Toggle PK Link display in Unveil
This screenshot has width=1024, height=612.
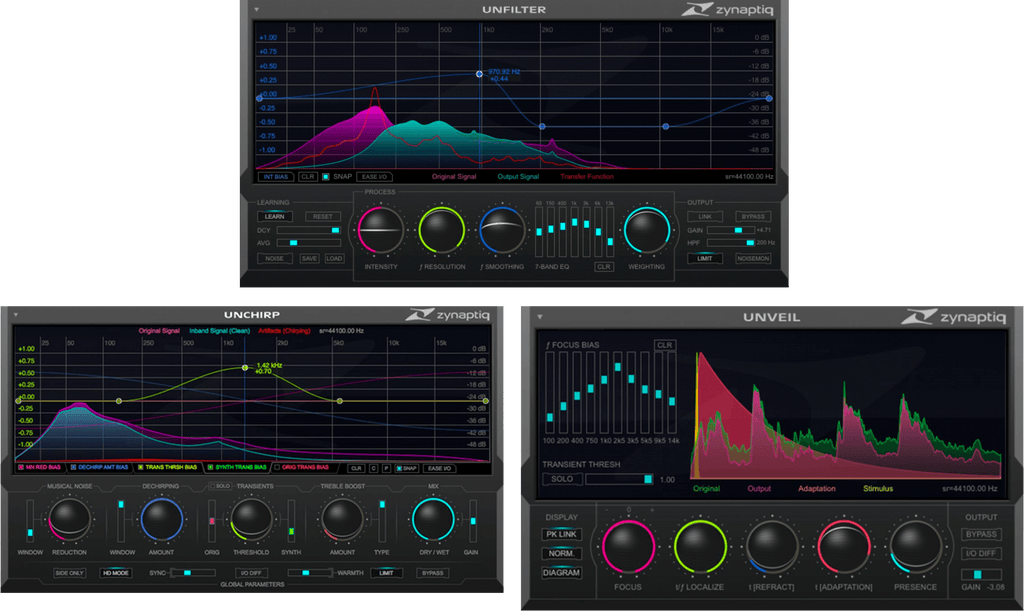(x=561, y=534)
